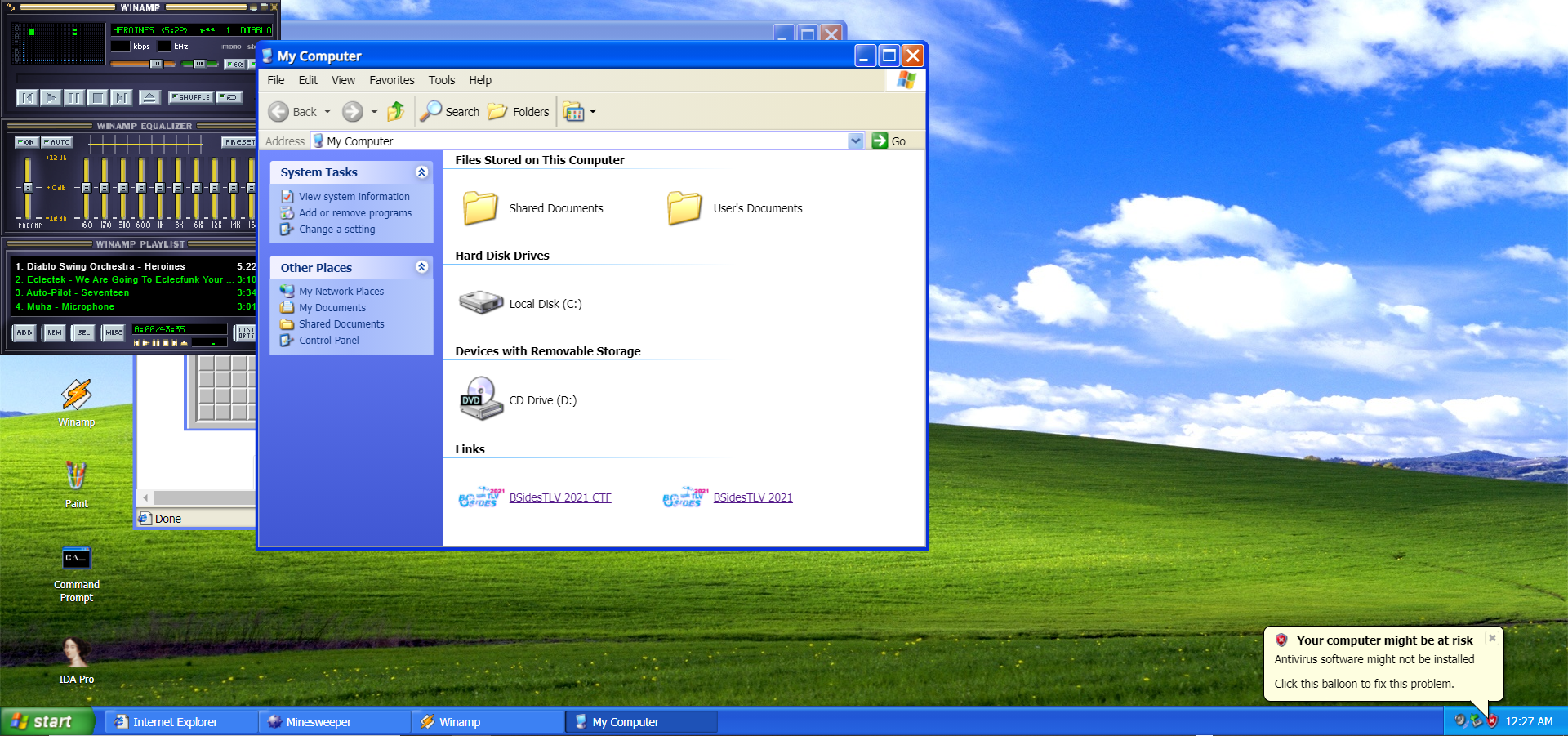Image resolution: width=1568 pixels, height=736 pixels.
Task: Open the Favorites menu
Action: pyautogui.click(x=391, y=80)
